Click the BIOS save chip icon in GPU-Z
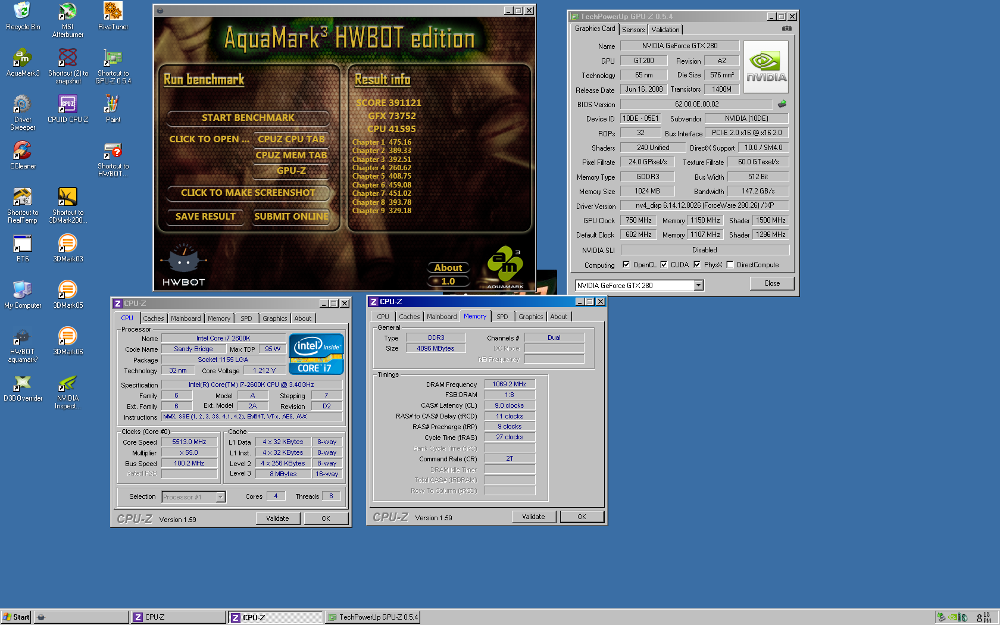Viewport: 1000px width, 625px height. click(x=782, y=104)
